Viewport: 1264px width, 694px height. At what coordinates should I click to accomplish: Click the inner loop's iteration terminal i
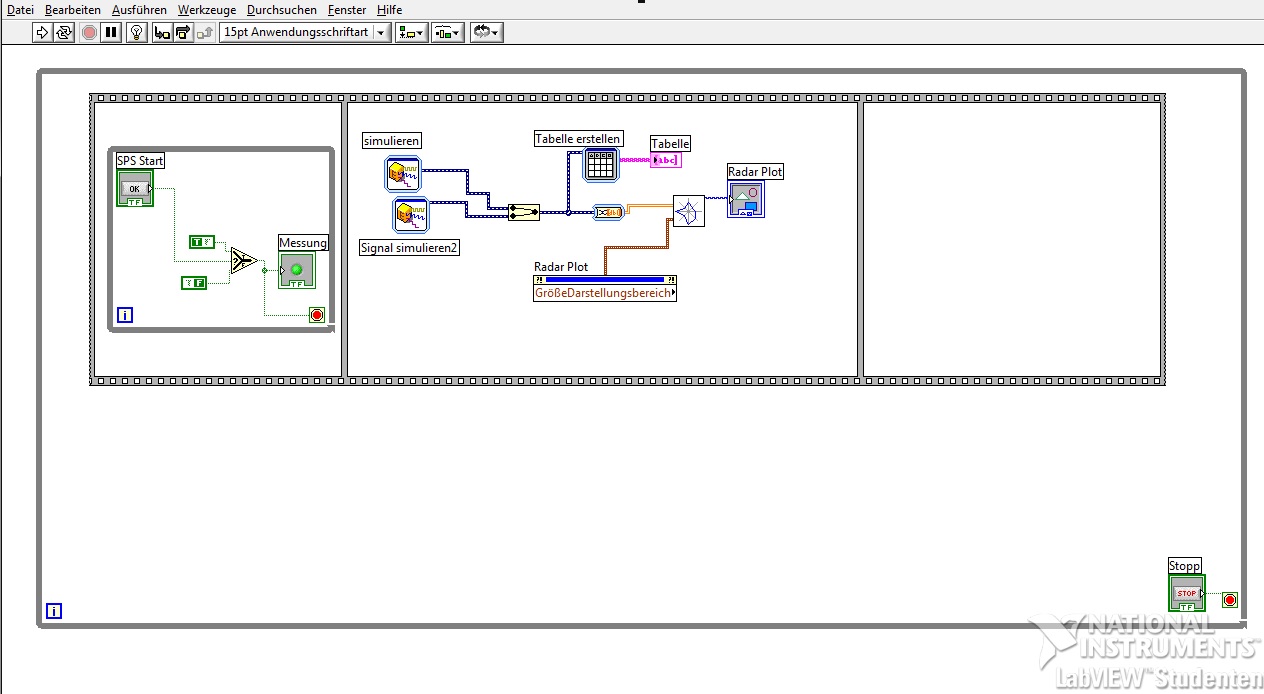tap(125, 315)
